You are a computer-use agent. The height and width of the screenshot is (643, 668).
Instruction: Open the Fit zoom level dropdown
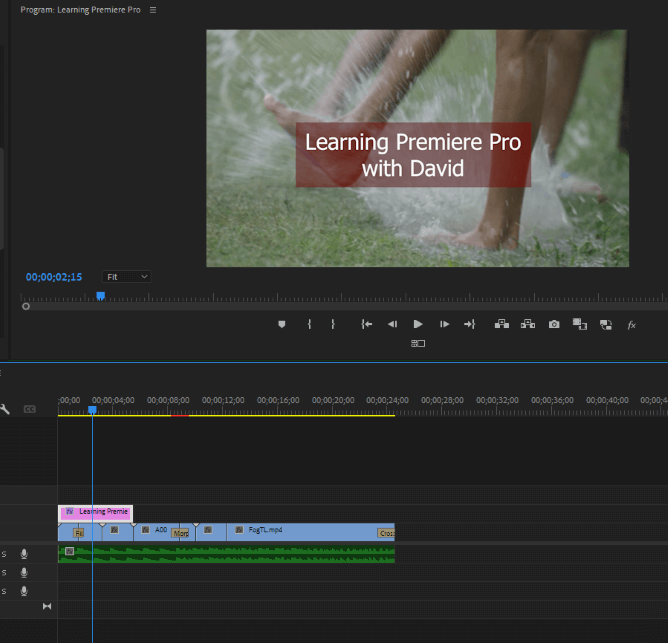pyautogui.click(x=127, y=277)
